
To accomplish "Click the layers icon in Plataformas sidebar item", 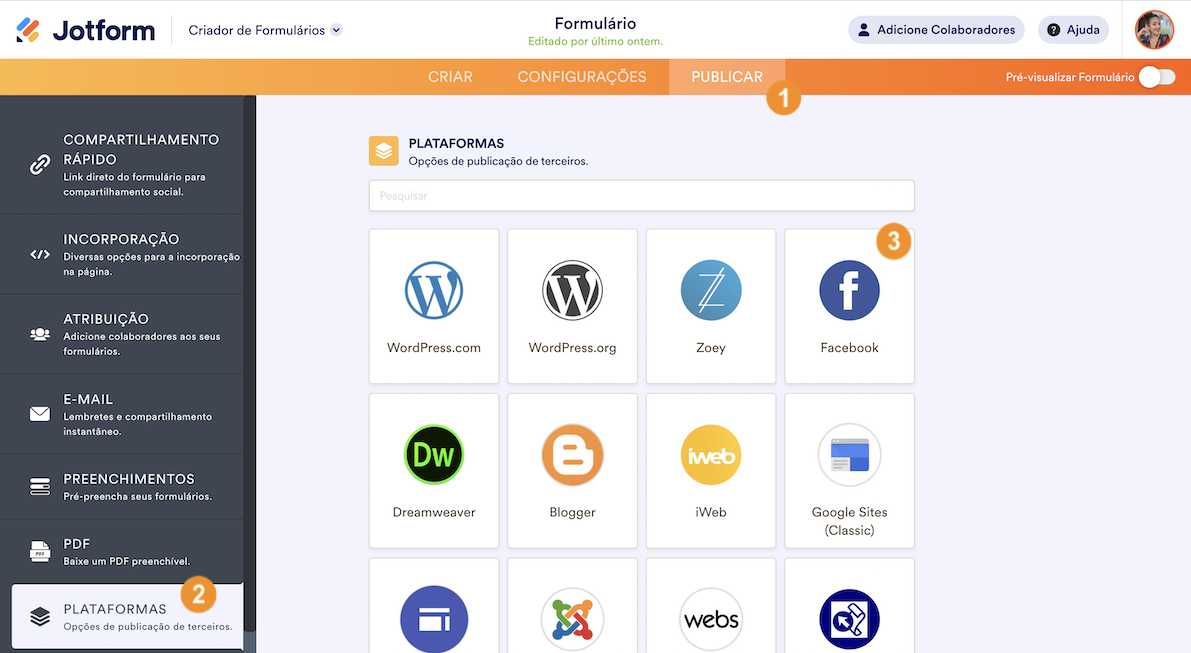I will click(39, 617).
